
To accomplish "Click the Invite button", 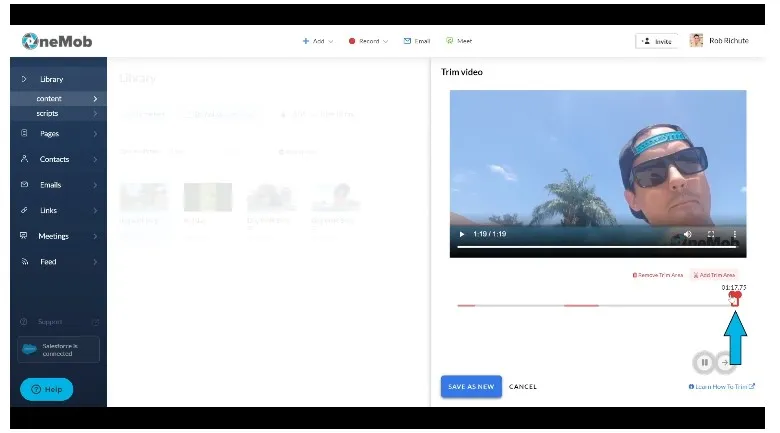I will pos(656,41).
